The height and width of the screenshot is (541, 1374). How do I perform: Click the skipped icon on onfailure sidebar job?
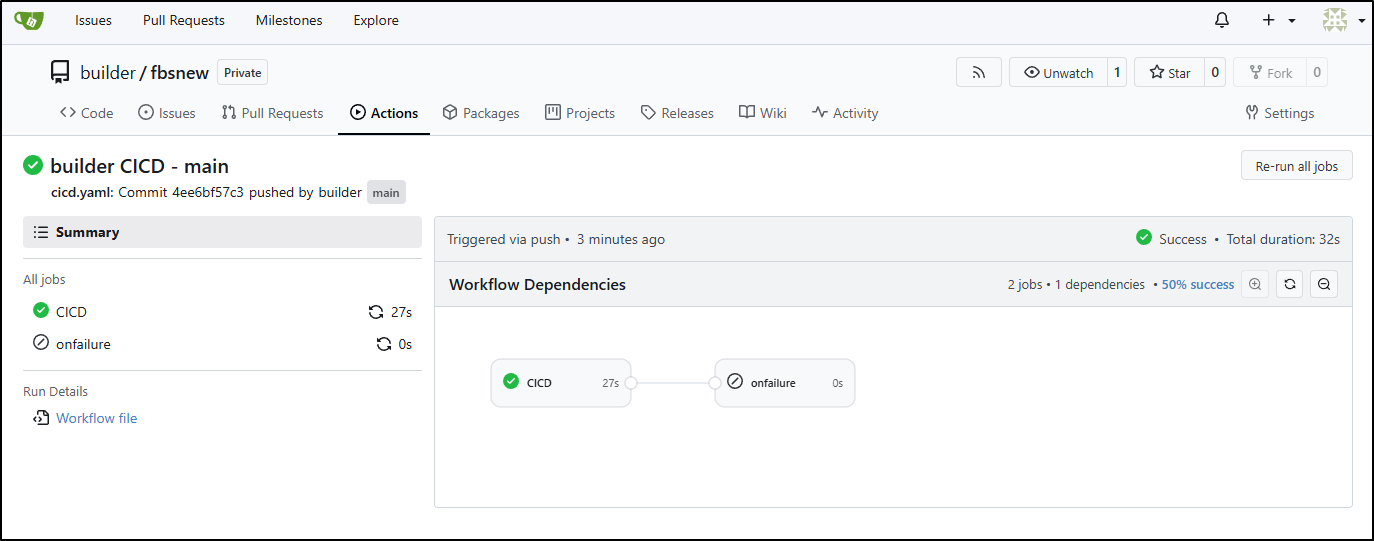[x=41, y=343]
